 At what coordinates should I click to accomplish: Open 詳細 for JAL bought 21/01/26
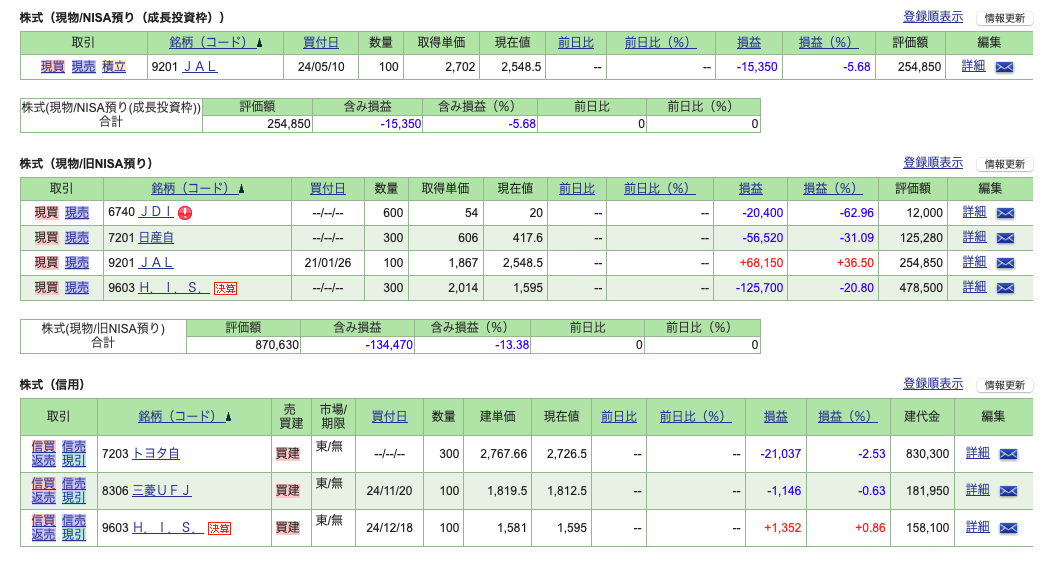(x=973, y=262)
